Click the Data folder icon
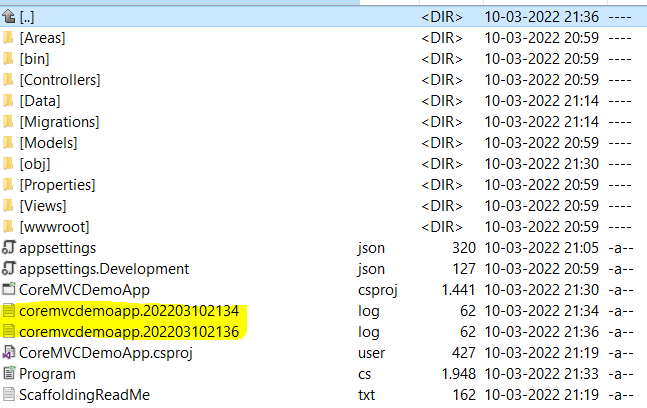This screenshot has width=647, height=408. pyautogui.click(x=8, y=101)
